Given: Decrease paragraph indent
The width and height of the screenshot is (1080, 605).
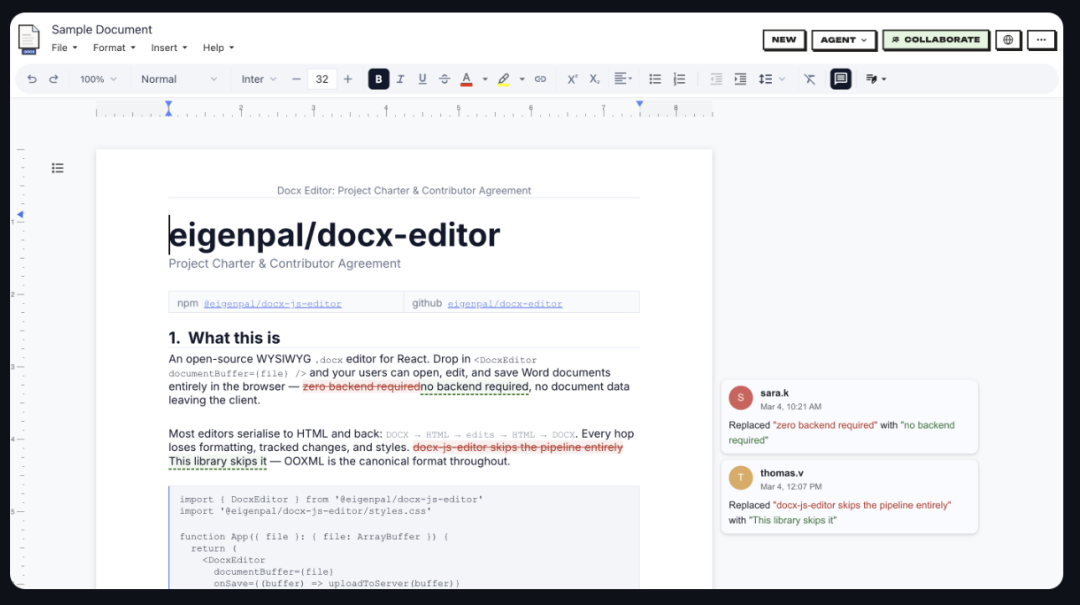Looking at the screenshot, I should coord(716,79).
